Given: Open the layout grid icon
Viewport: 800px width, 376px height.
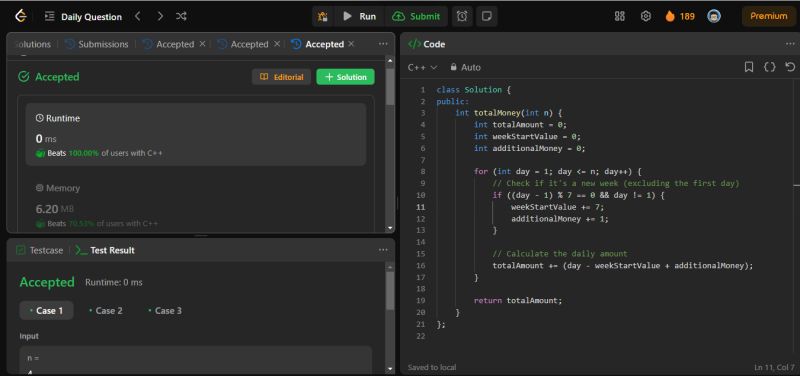Looking at the screenshot, I should pyautogui.click(x=619, y=16).
